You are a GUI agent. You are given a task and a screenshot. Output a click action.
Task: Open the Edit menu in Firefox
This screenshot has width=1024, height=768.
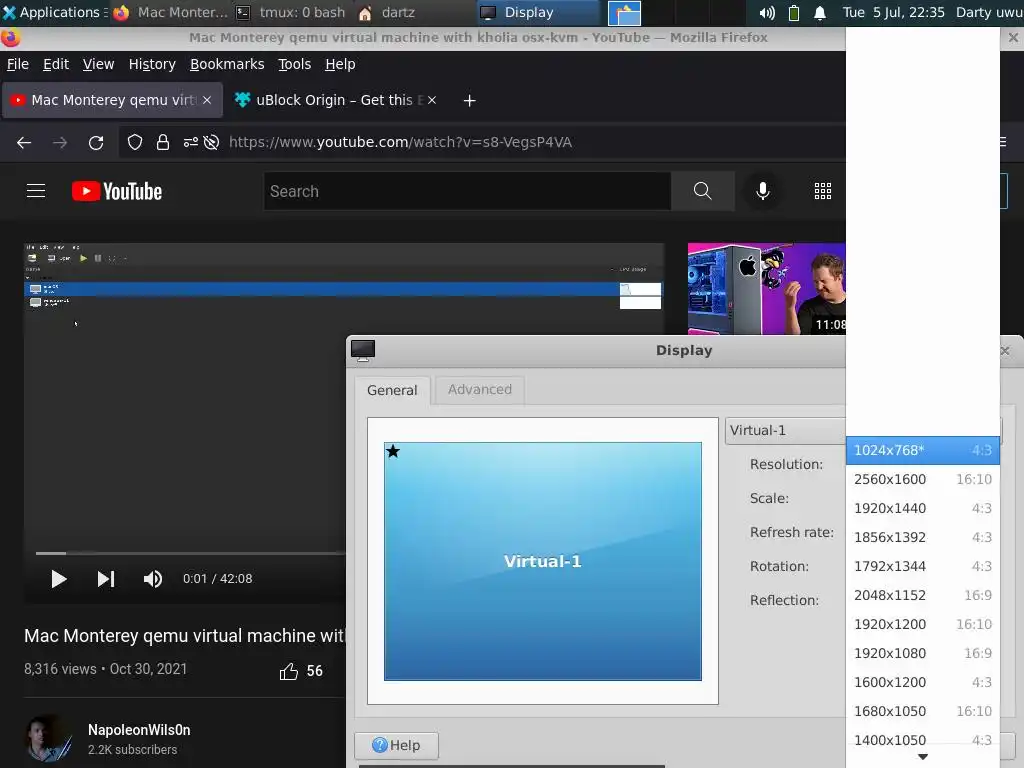tap(56, 64)
